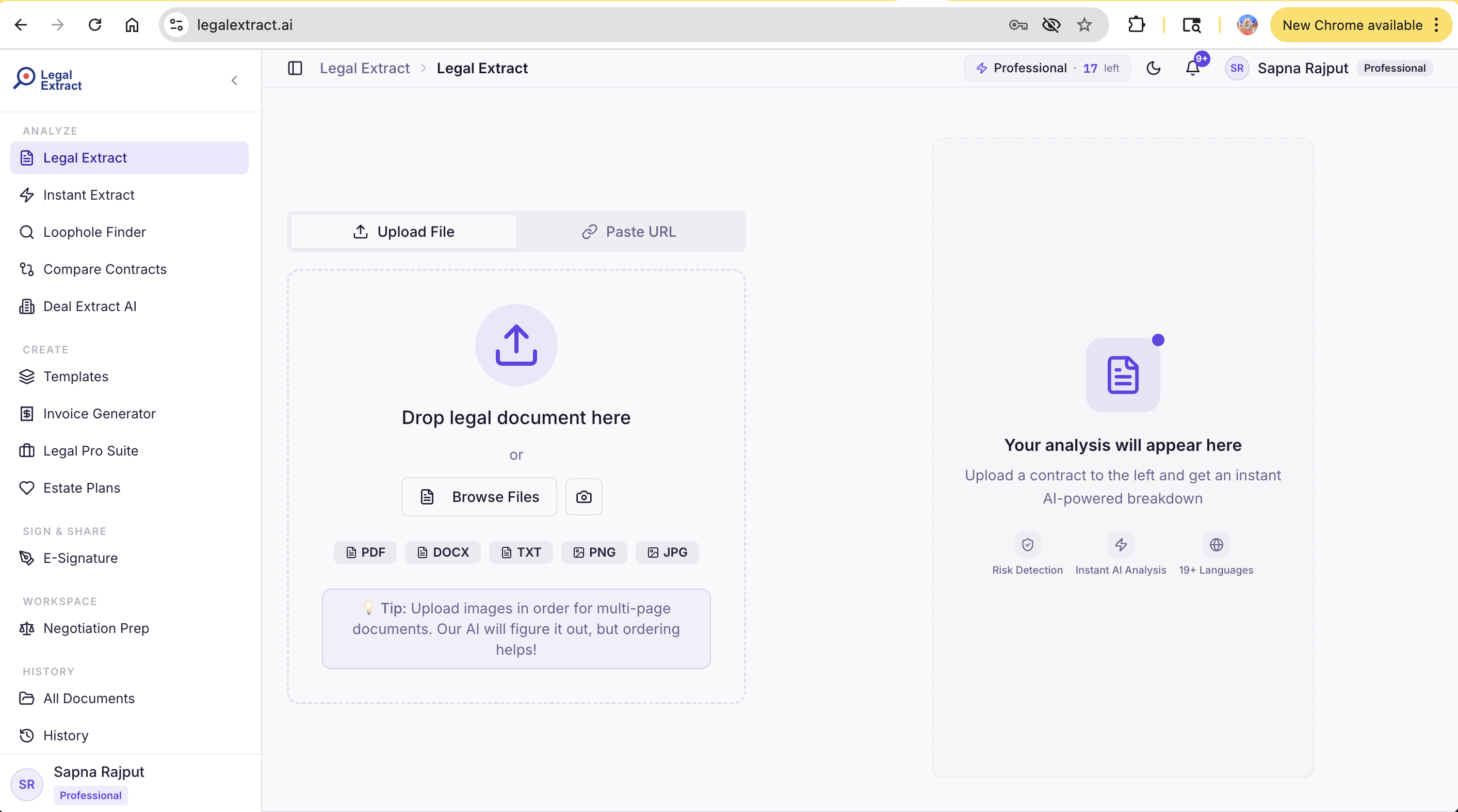The width and height of the screenshot is (1458, 812).
Task: Go to Invoice Generator
Action: pyautogui.click(x=129, y=414)
